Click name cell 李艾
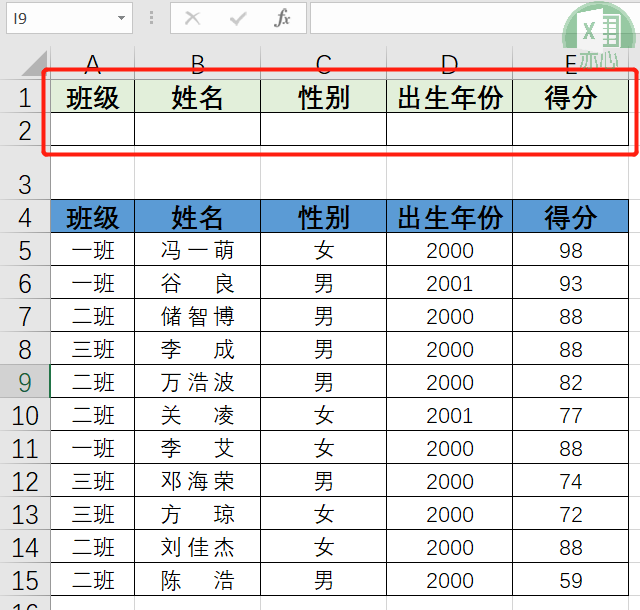This screenshot has height=610, width=640. tap(198, 447)
